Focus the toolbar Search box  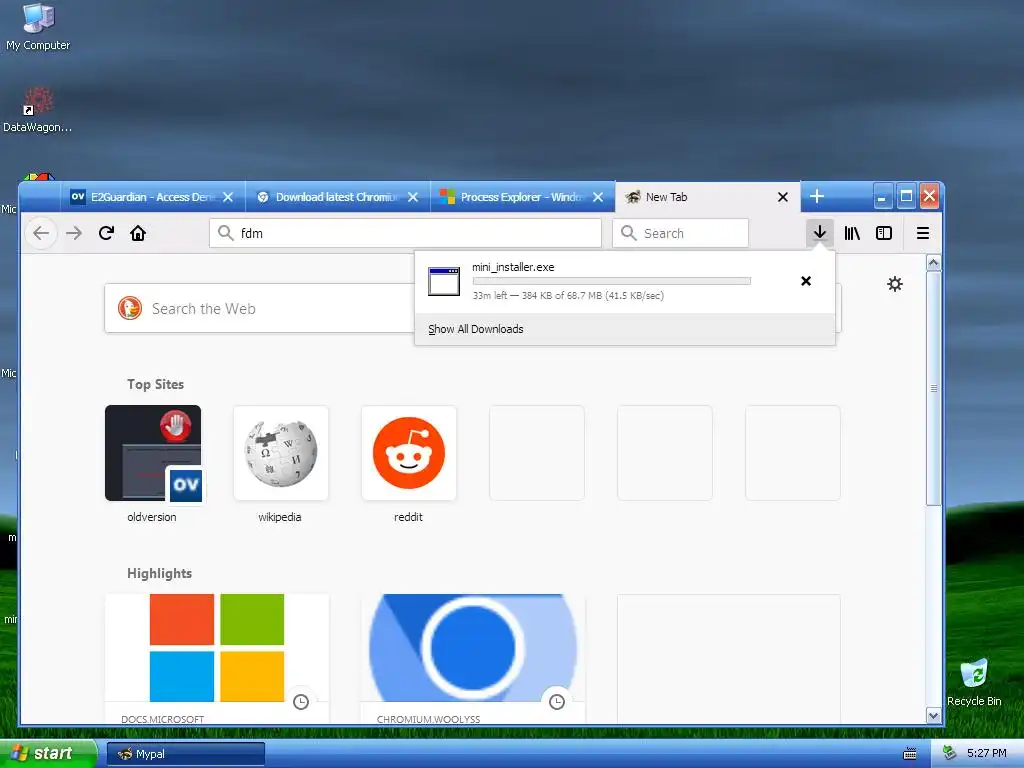pyautogui.click(x=680, y=233)
